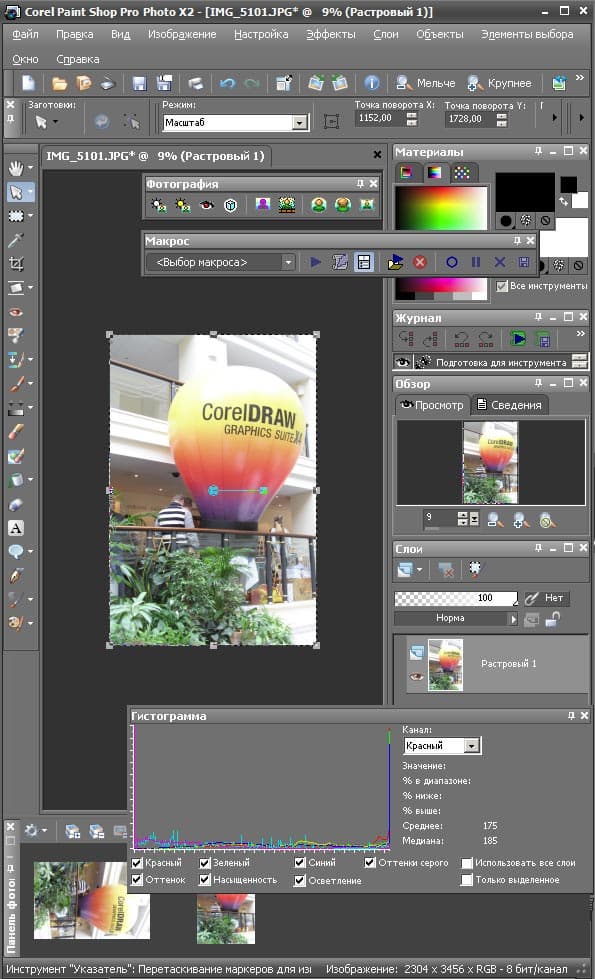Screen dimensions: 595x979
Task: Open the Файл menu
Action: tap(26, 34)
